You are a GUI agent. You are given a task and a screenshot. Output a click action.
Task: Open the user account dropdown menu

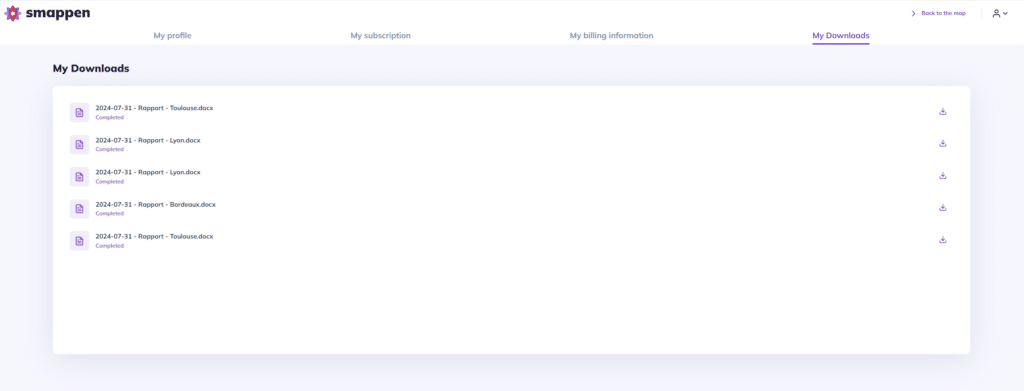point(1000,13)
